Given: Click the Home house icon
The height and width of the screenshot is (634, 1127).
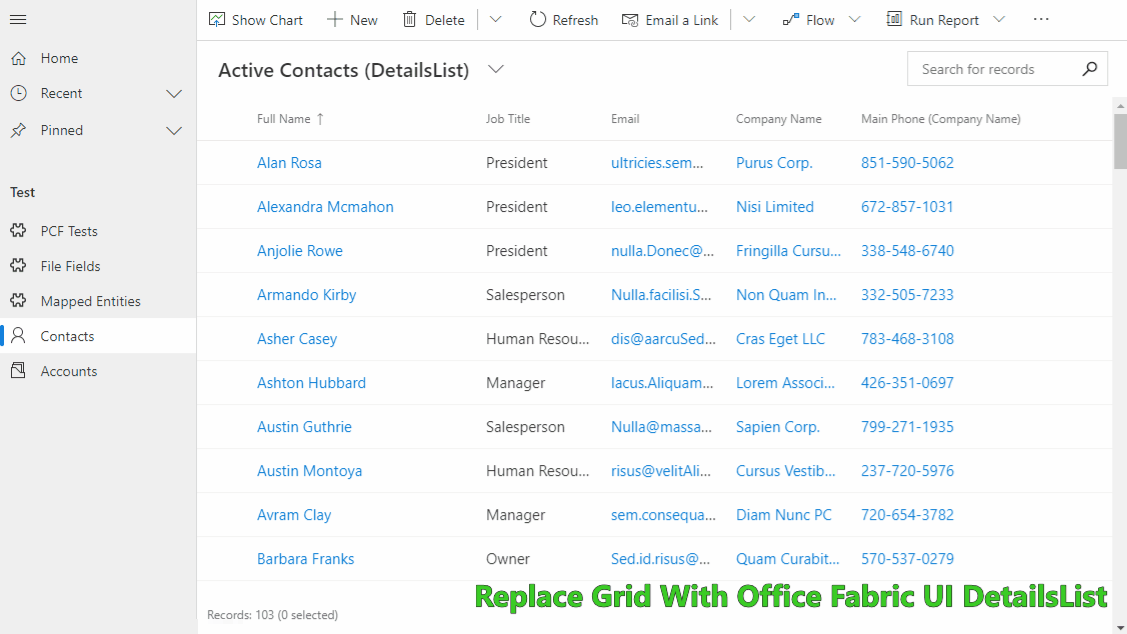Looking at the screenshot, I should (x=19, y=58).
